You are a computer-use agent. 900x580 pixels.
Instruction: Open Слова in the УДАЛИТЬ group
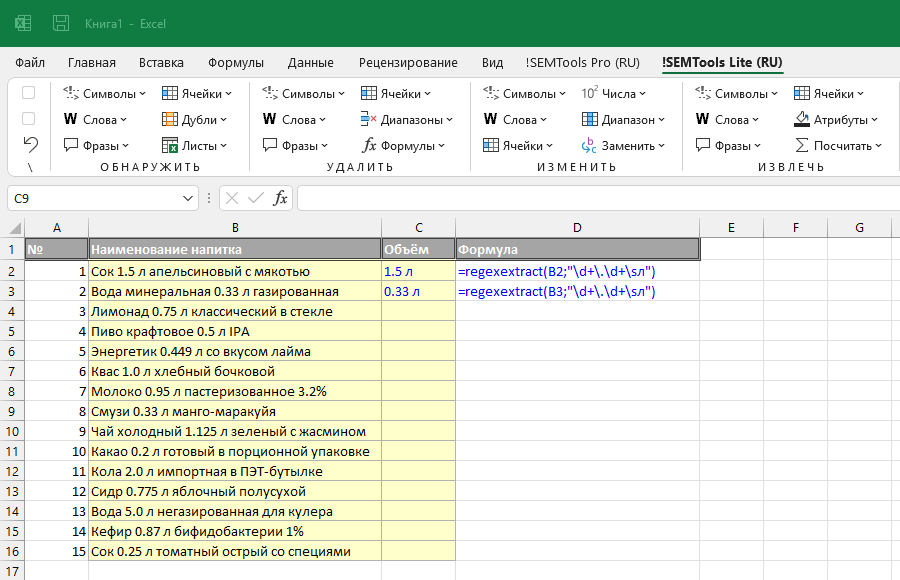[294, 119]
